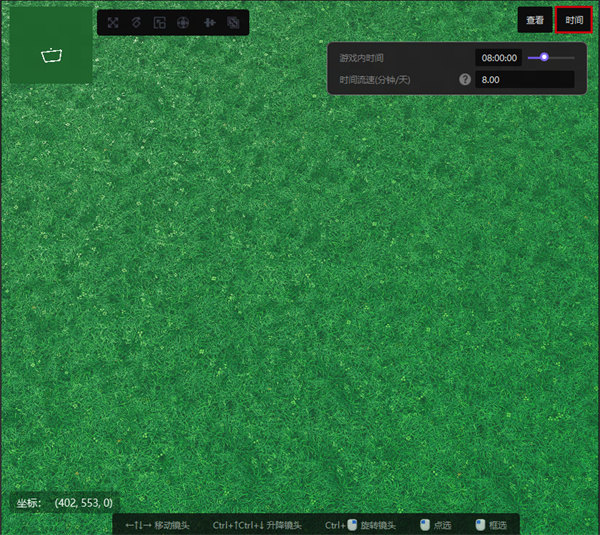Click the time flow rate field 8.00
Viewport: 600px width, 535px height.
[524, 79]
